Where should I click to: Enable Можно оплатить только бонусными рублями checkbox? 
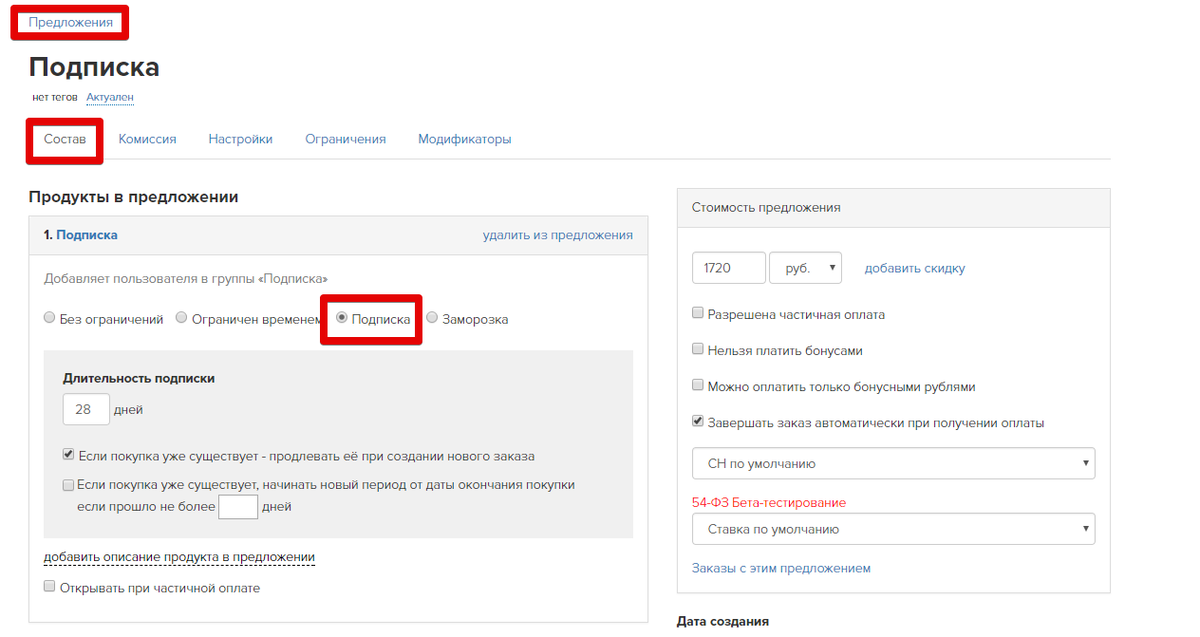tap(698, 386)
